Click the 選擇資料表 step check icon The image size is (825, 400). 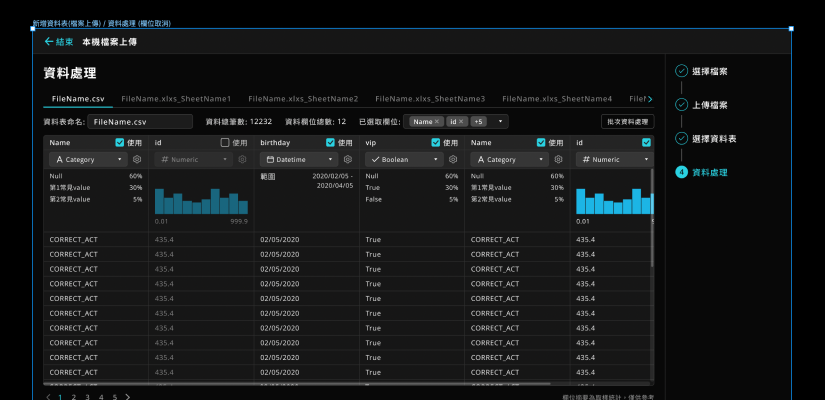coord(681,138)
